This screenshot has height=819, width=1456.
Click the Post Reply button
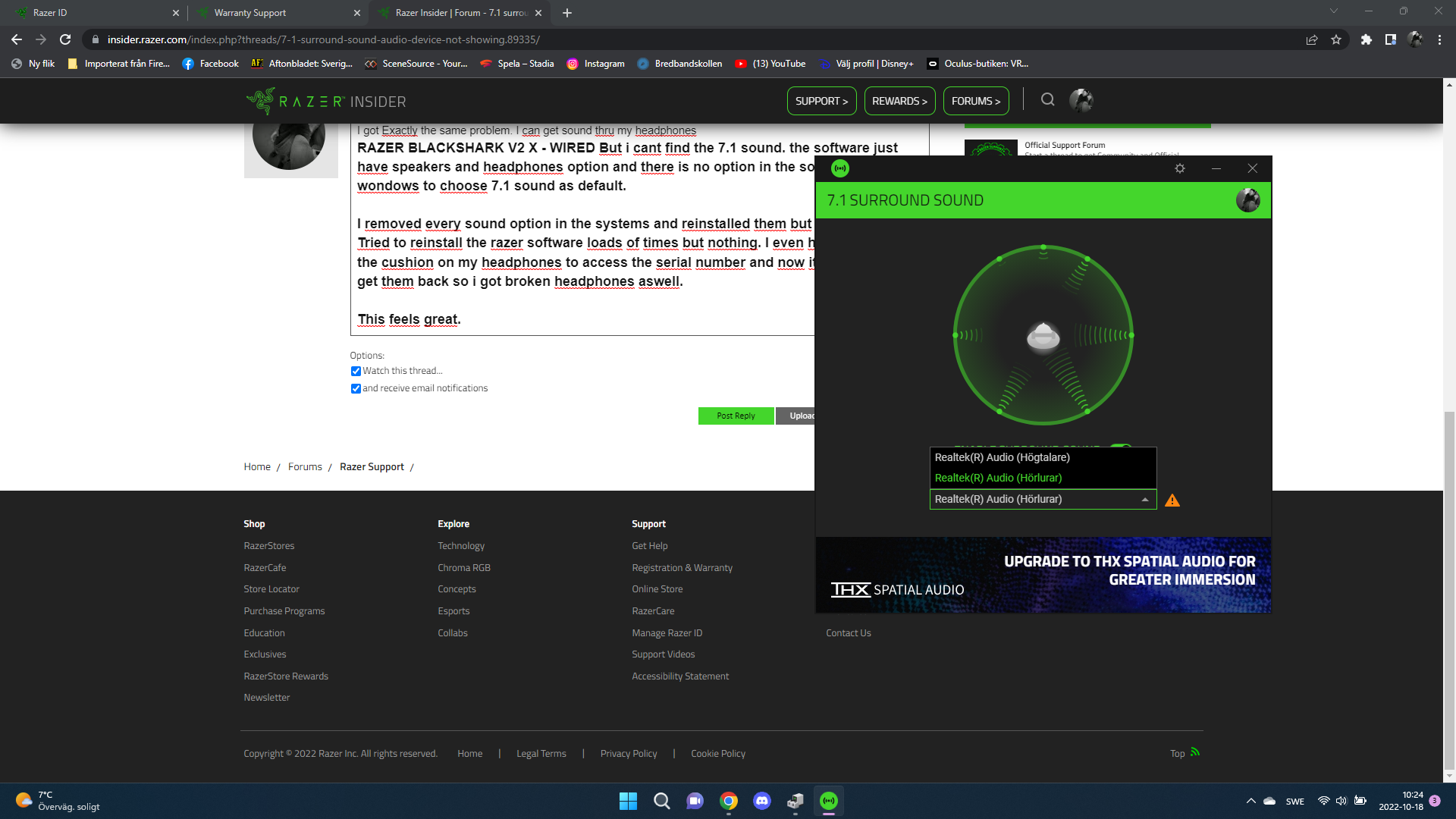pyautogui.click(x=736, y=416)
